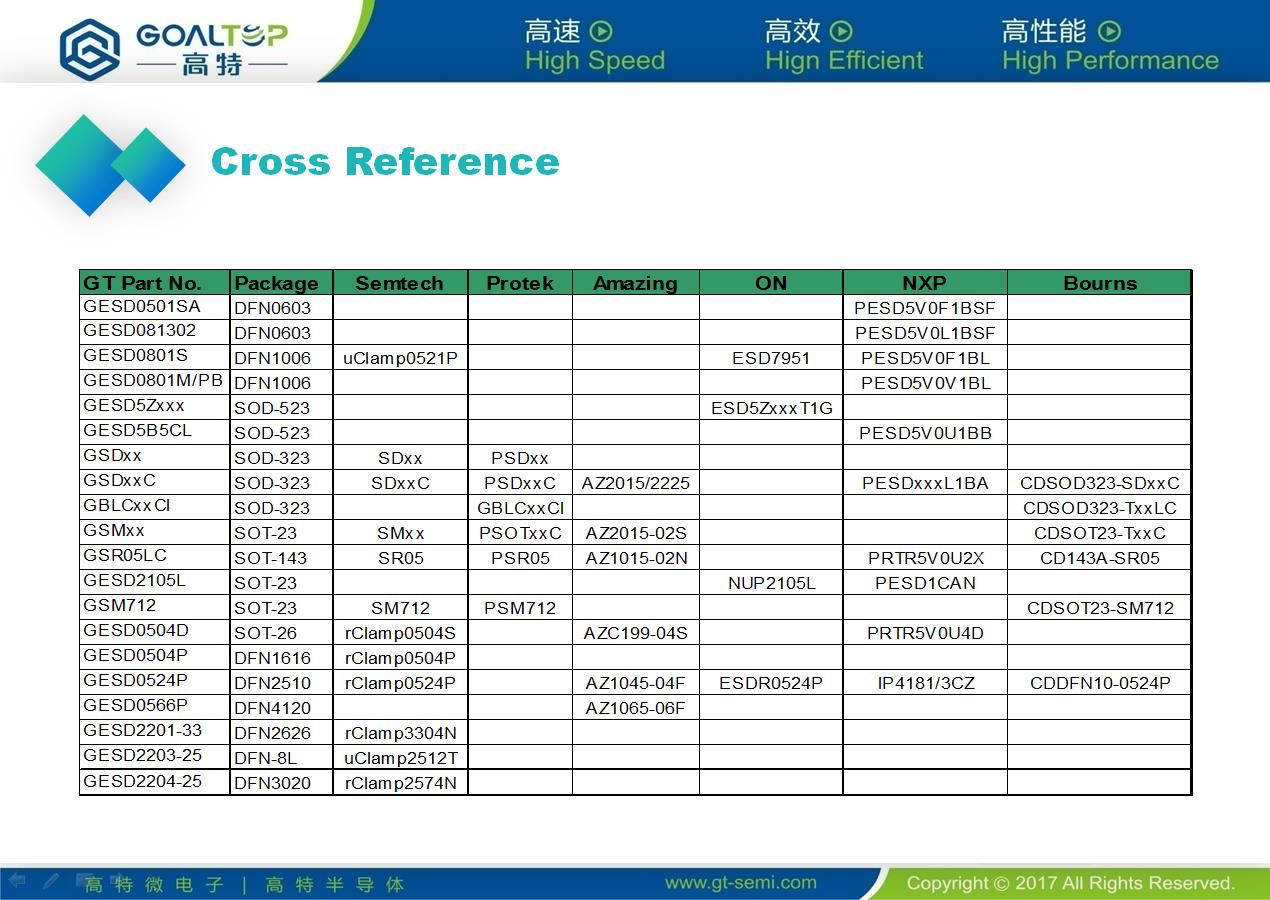The image size is (1270, 900).
Task: Select the pen annotation tool icon
Action: (51, 881)
